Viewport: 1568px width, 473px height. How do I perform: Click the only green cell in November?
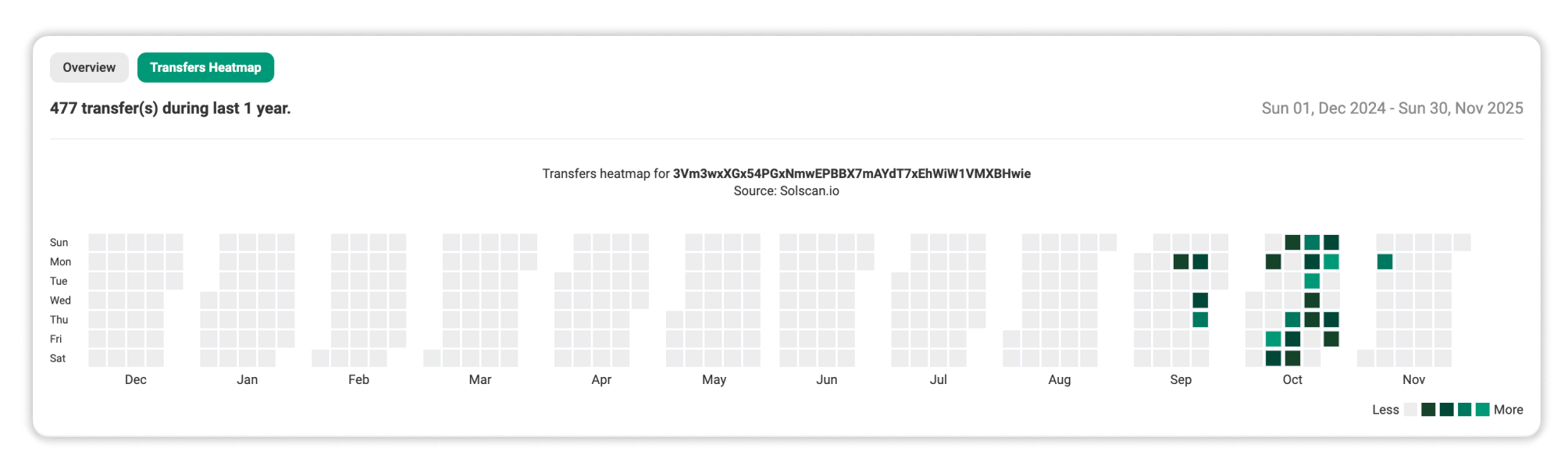pyautogui.click(x=1384, y=261)
